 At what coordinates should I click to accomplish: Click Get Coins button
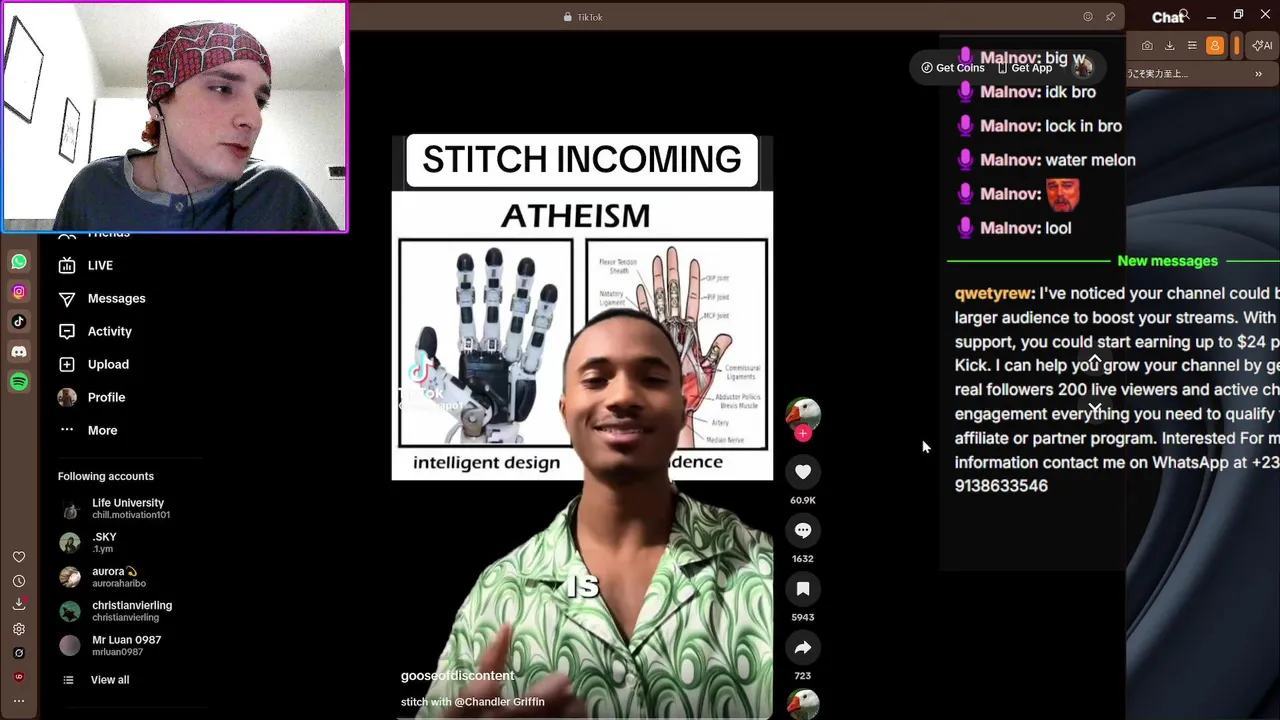[953, 68]
